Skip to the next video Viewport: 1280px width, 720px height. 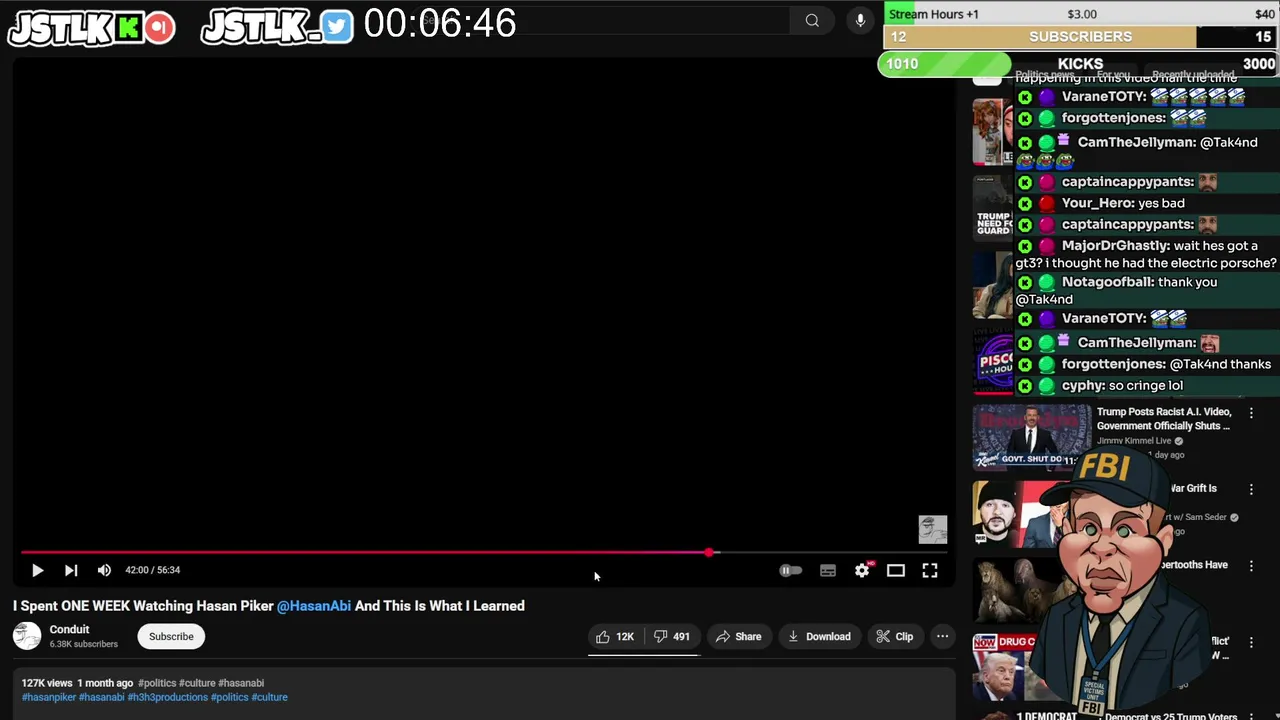pyautogui.click(x=71, y=570)
